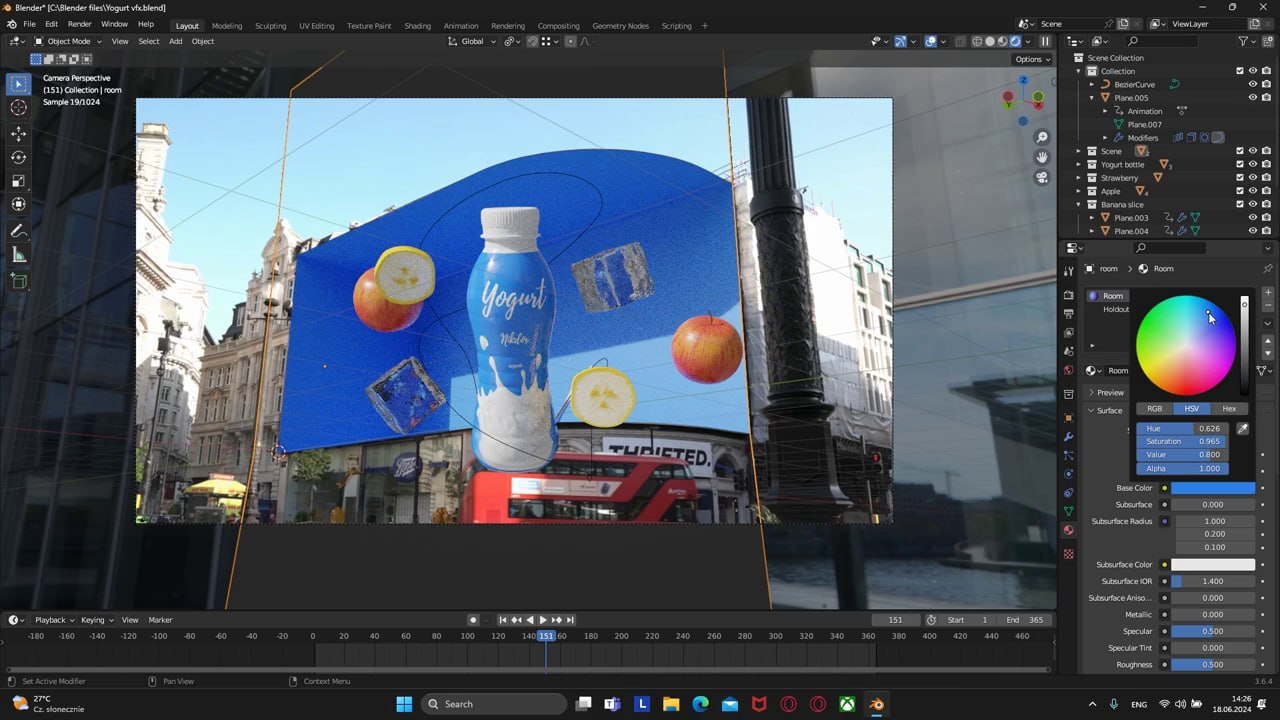
Task: Pause viewport rendering with the pause icon
Action: coord(1045,41)
